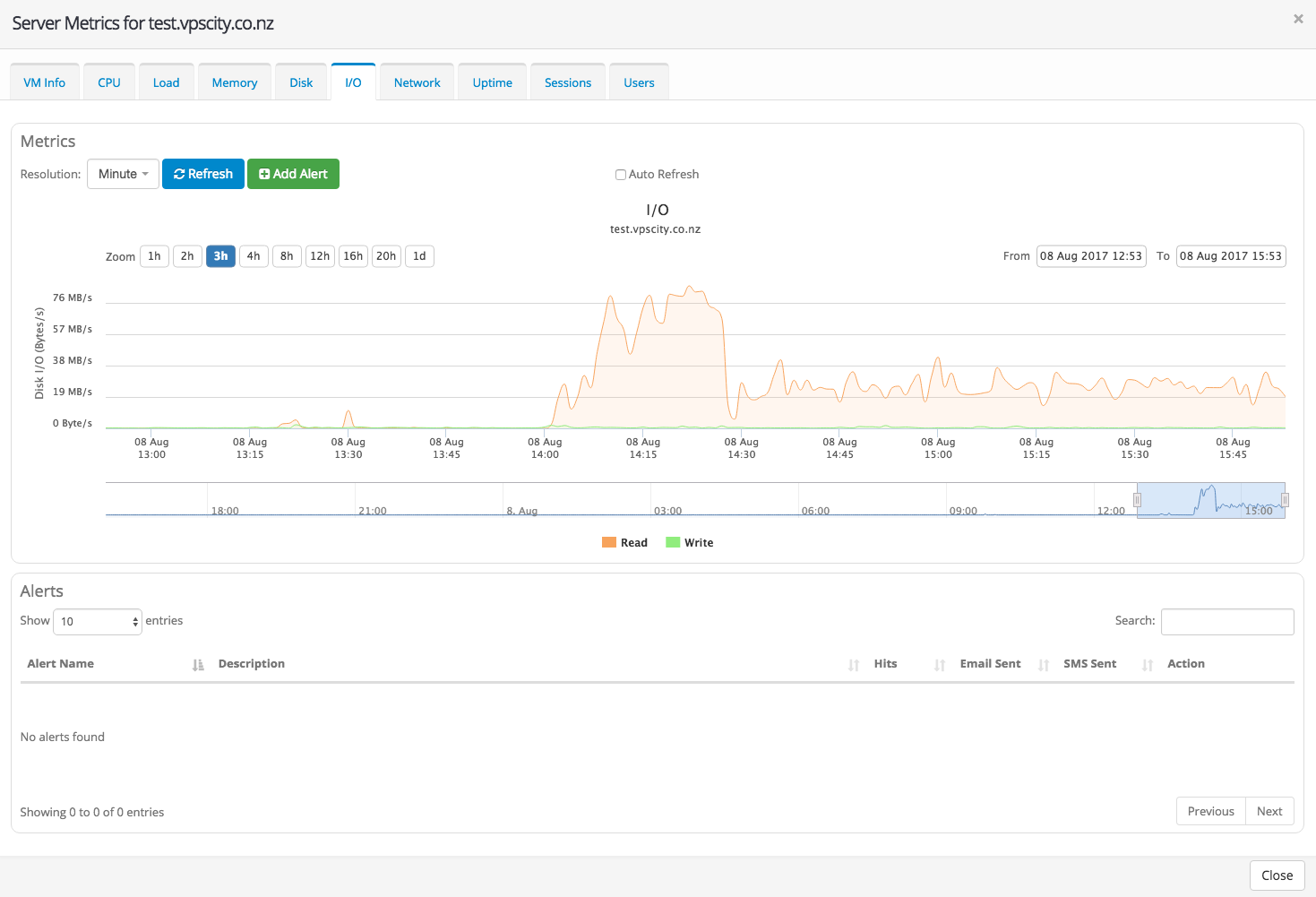
Task: Focus the alerts Search input field
Action: (x=1226, y=622)
